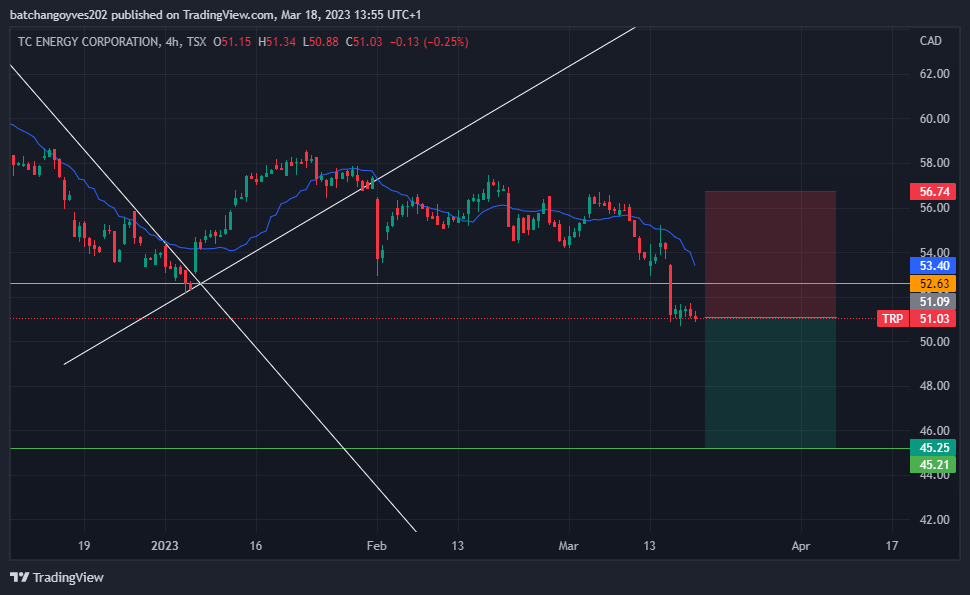Click the 56.74 stop-loss price label
Screen dimensions: 970x595
933,192
